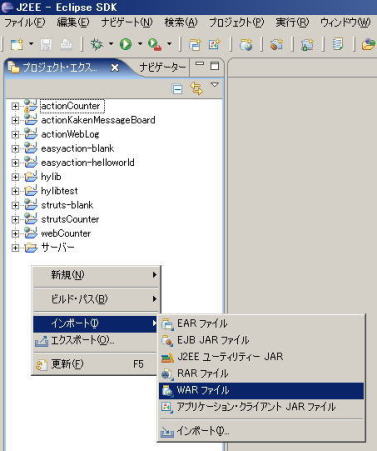This screenshot has width=377, height=451.
Task: Collapse all projects with minus icon
Action: 177,89
